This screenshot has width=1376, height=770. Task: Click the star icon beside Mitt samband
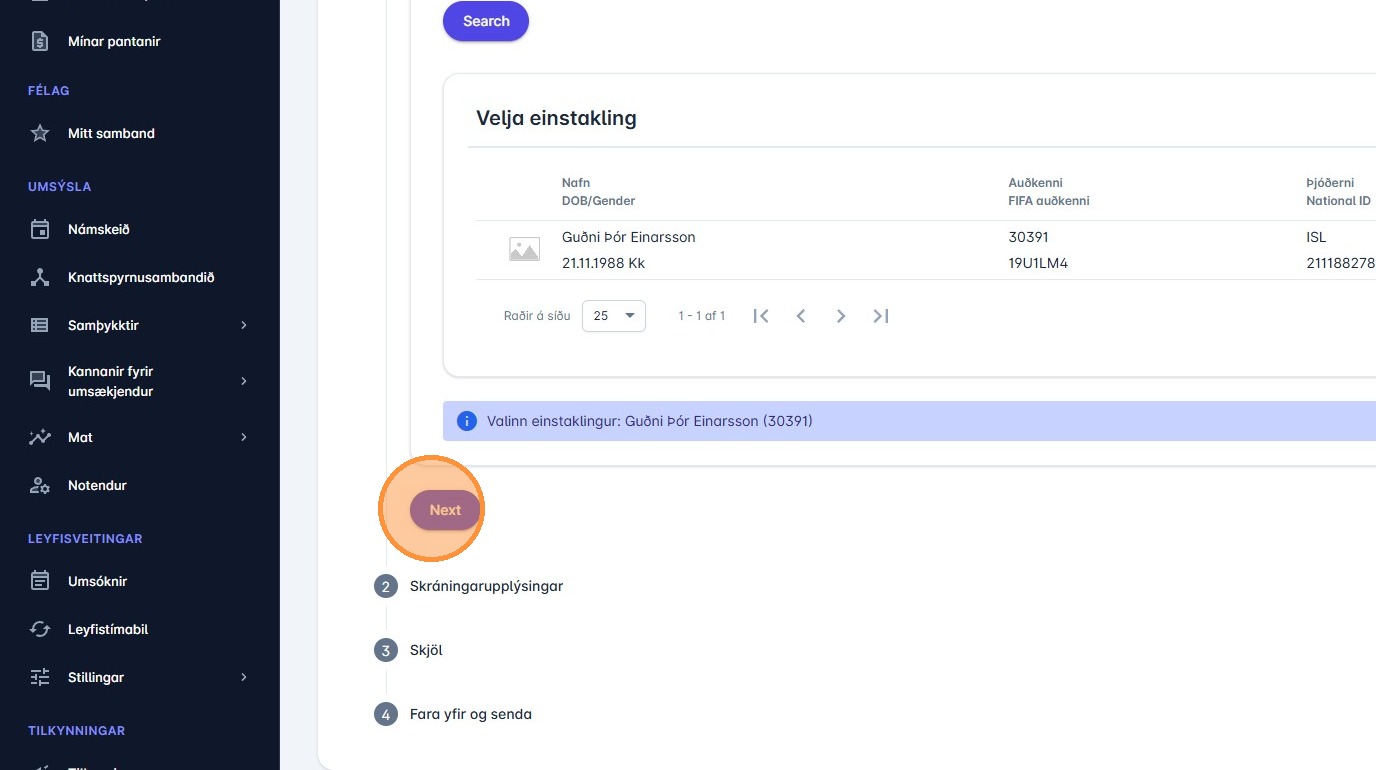coord(40,133)
